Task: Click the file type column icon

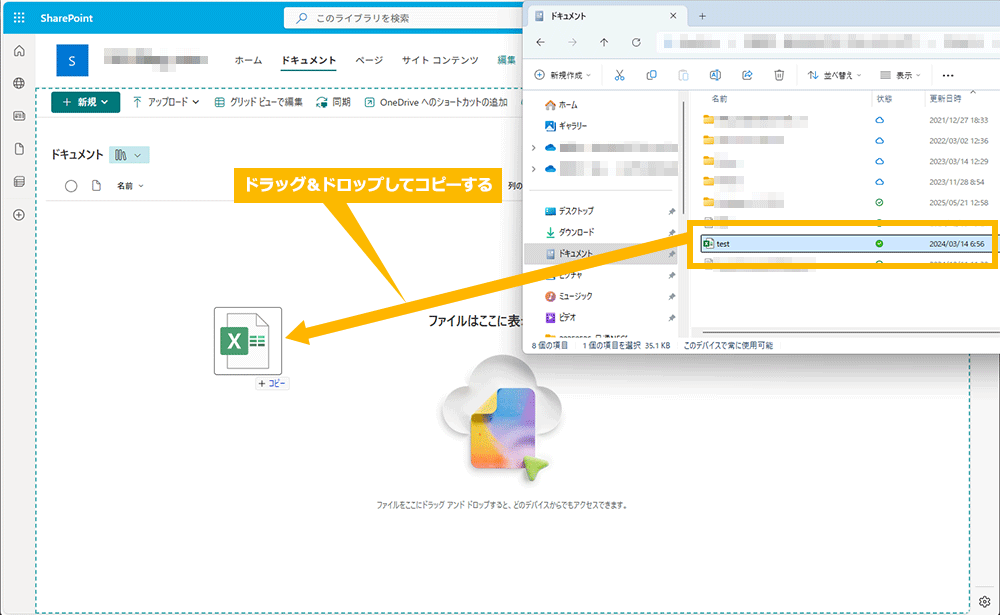Action: pos(96,186)
